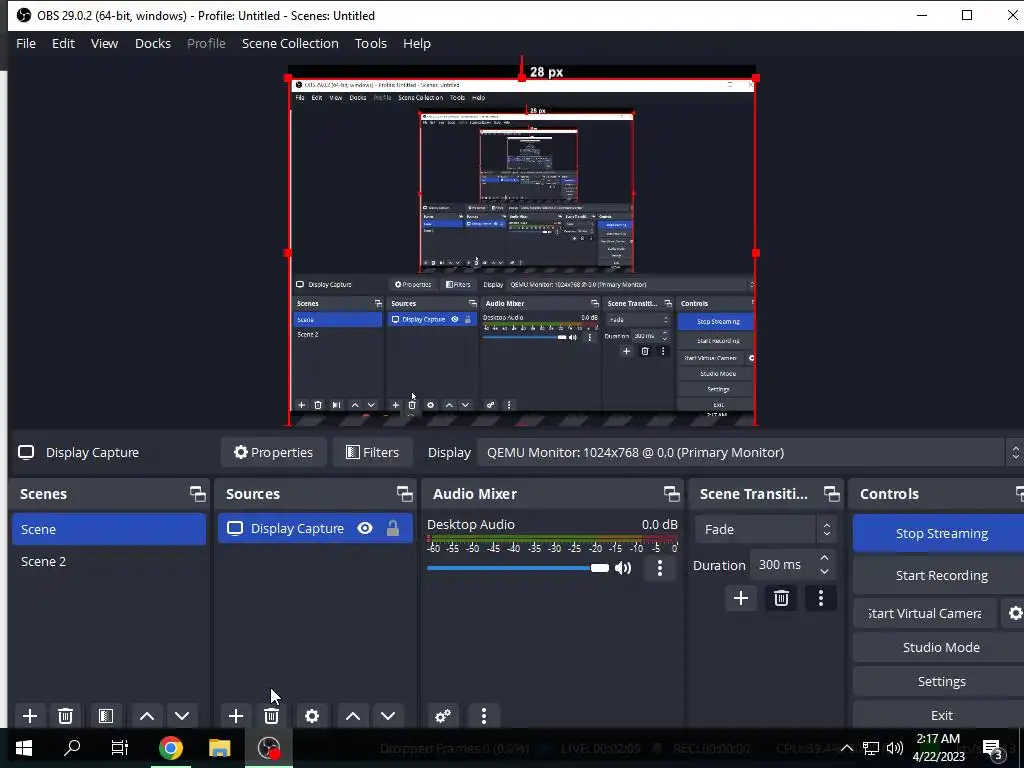The height and width of the screenshot is (768, 1024).
Task: Show hidden system tray icons
Action: [846, 748]
